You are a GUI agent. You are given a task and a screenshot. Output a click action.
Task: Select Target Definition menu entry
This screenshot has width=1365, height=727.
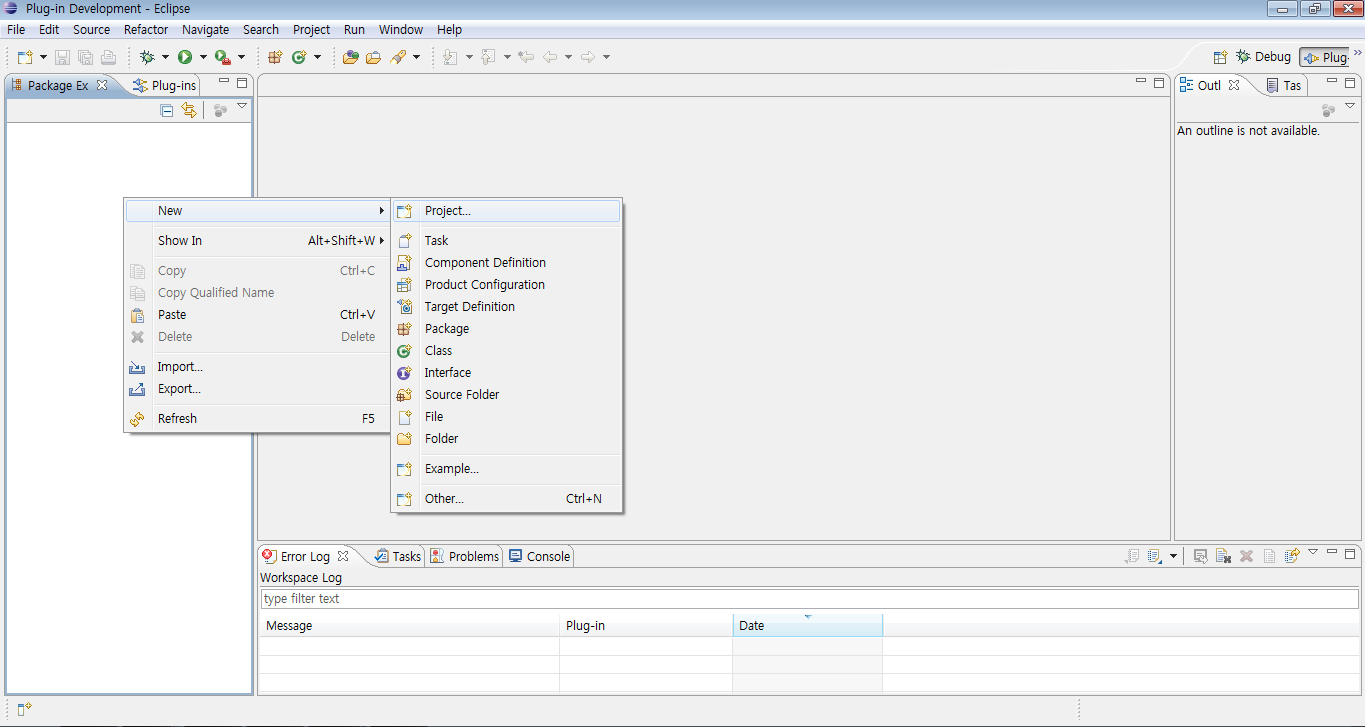(x=506, y=307)
